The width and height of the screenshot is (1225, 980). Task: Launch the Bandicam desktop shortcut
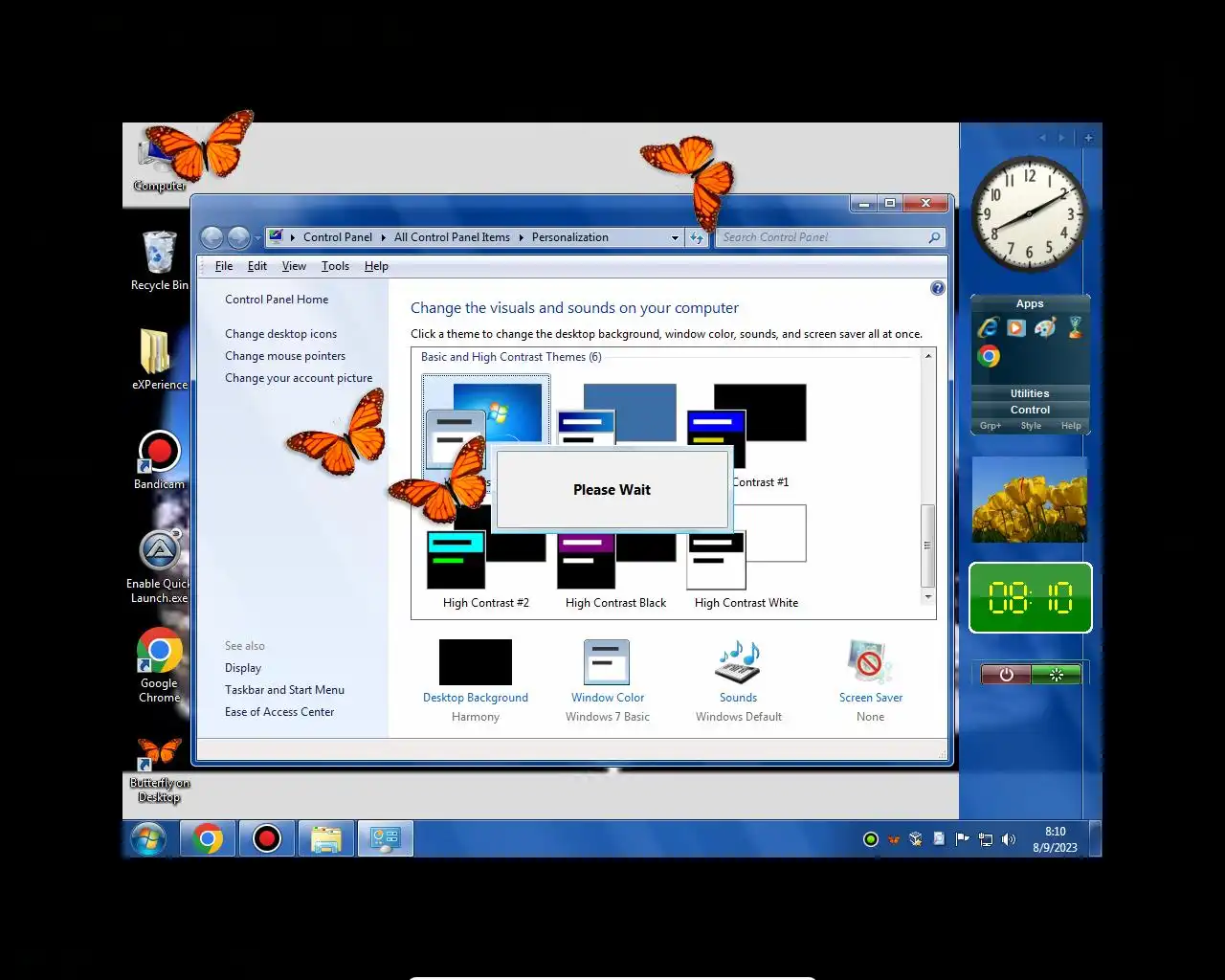(159, 460)
